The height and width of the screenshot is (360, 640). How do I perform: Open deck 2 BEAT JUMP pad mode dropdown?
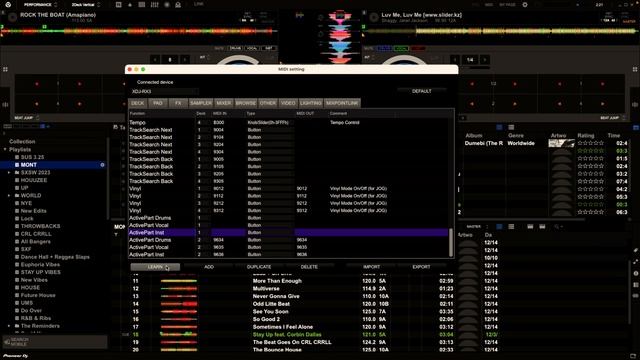(x=613, y=118)
